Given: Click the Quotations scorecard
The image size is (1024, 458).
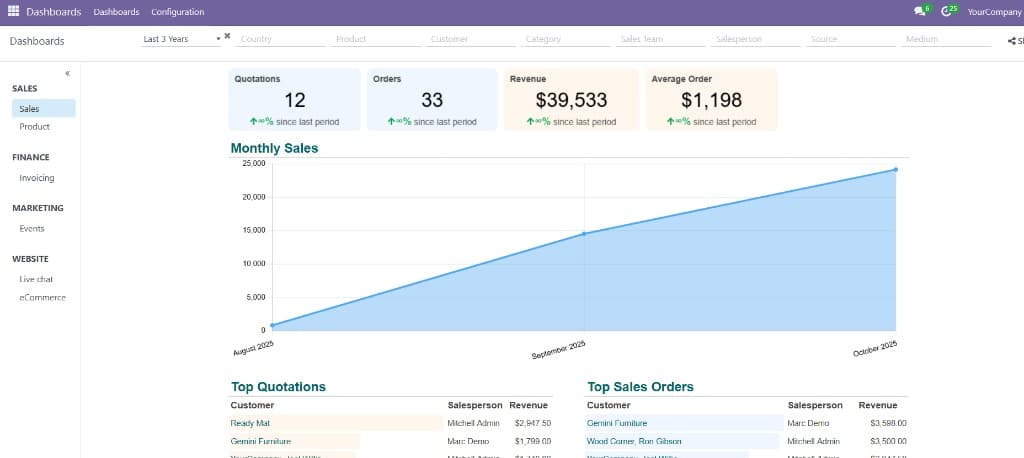Looking at the screenshot, I should (x=295, y=100).
